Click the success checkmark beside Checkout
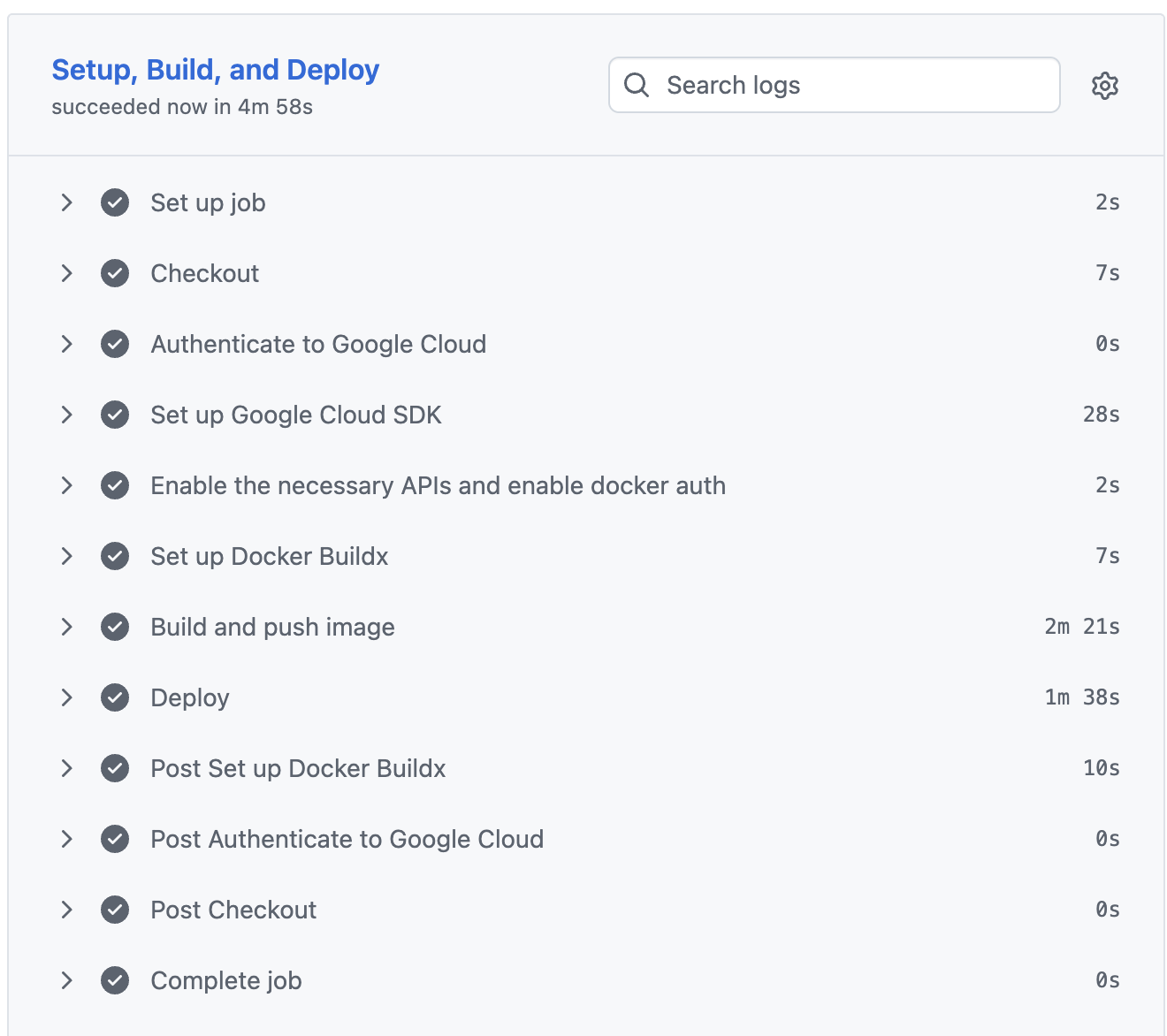This screenshot has width=1167, height=1036. point(115,273)
